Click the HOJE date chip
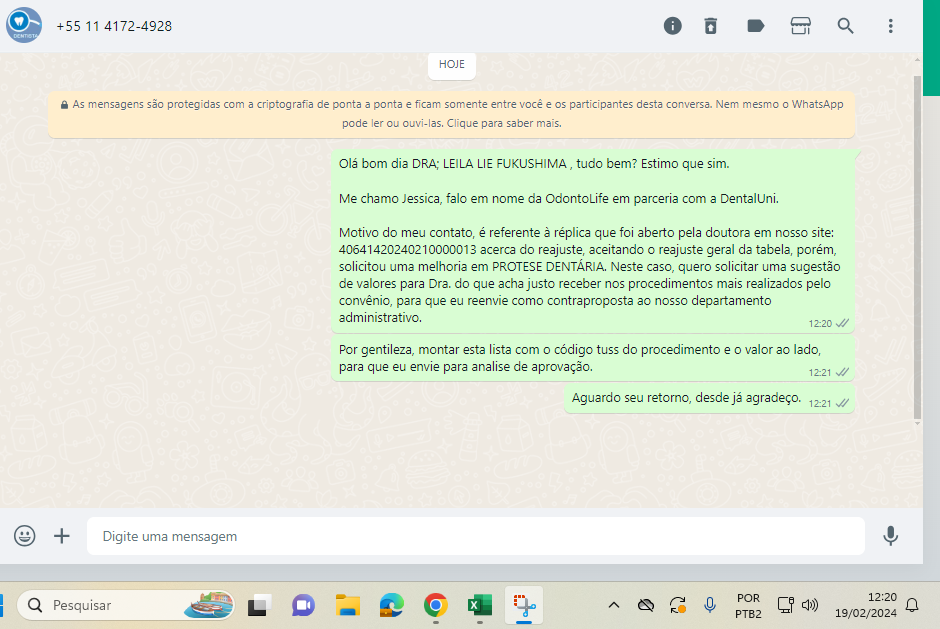940x629 pixels. click(451, 64)
